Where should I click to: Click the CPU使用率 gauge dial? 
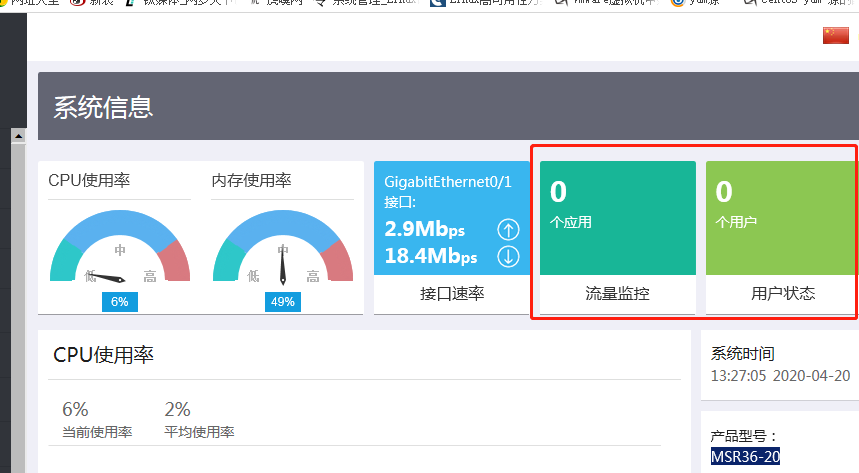pos(120,247)
